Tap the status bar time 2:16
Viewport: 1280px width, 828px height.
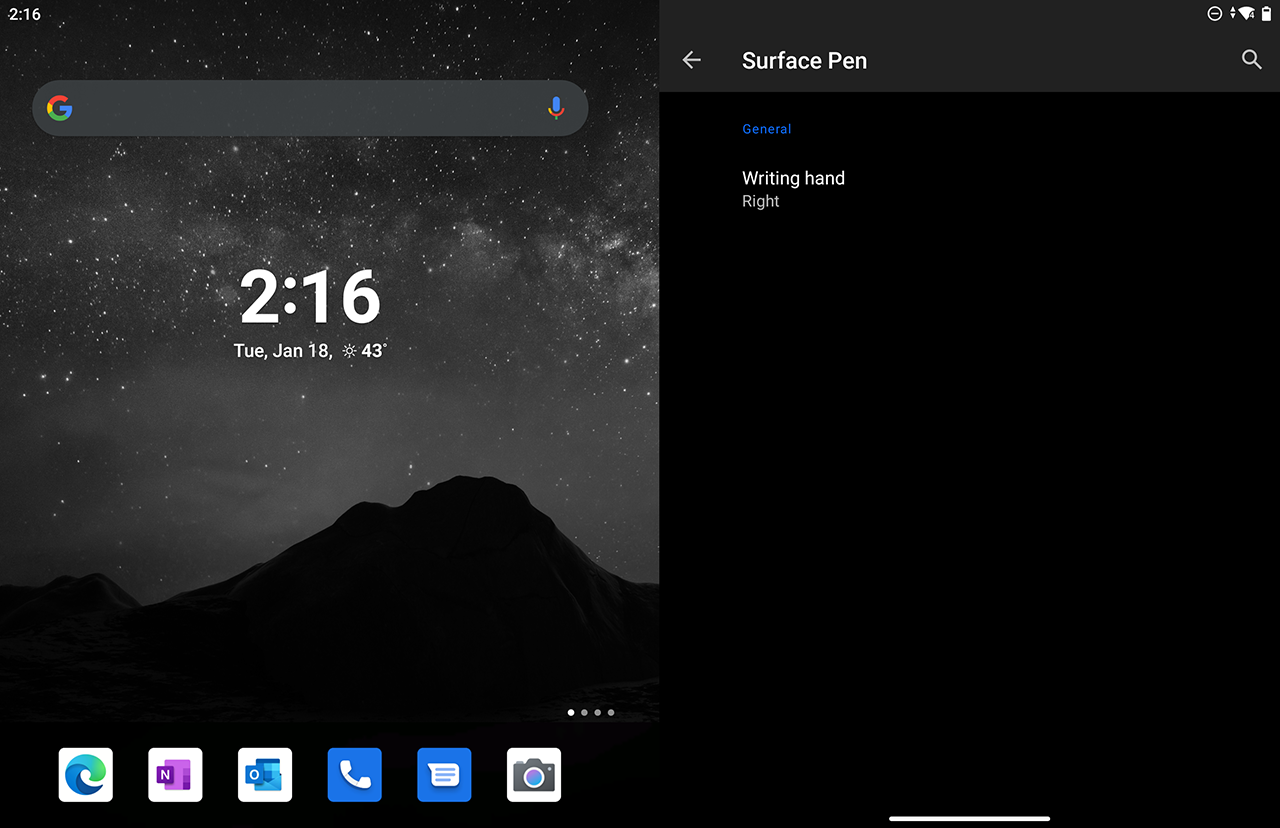coord(24,14)
